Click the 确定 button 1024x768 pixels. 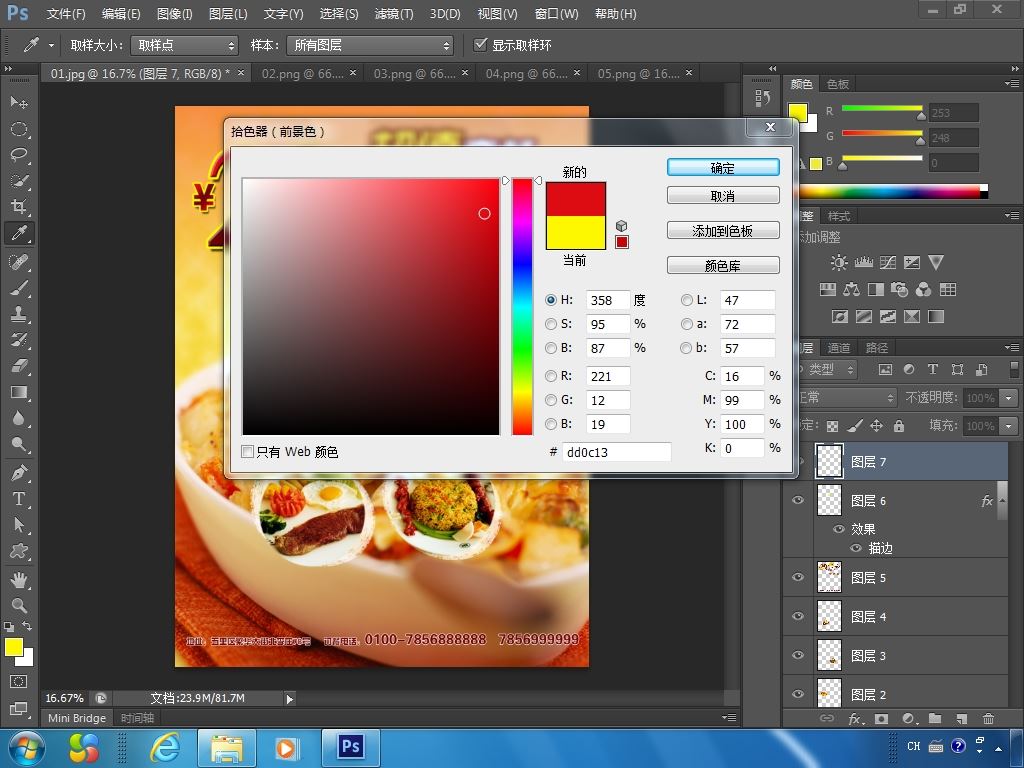723,168
